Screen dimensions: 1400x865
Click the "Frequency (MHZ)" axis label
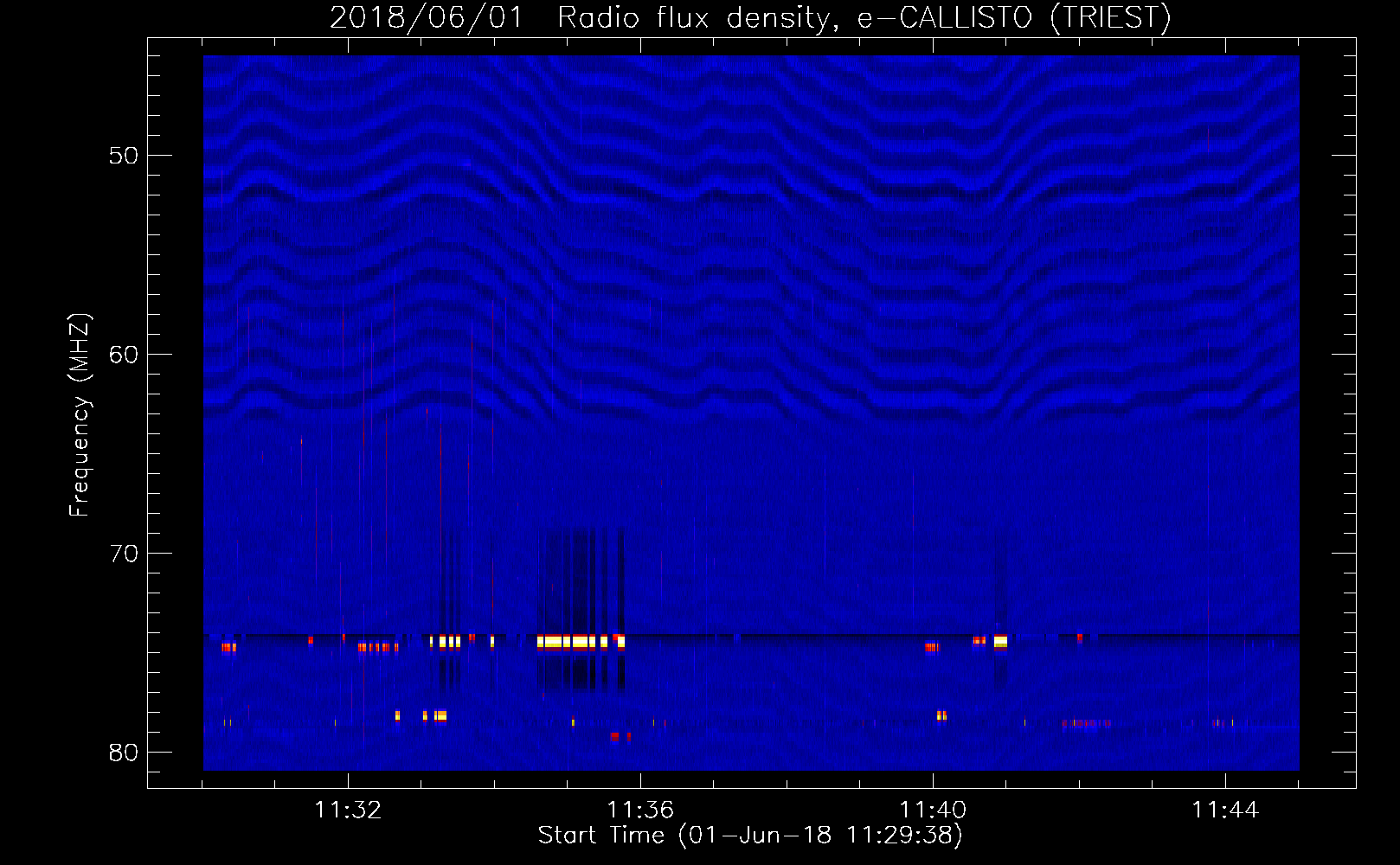click(80, 415)
